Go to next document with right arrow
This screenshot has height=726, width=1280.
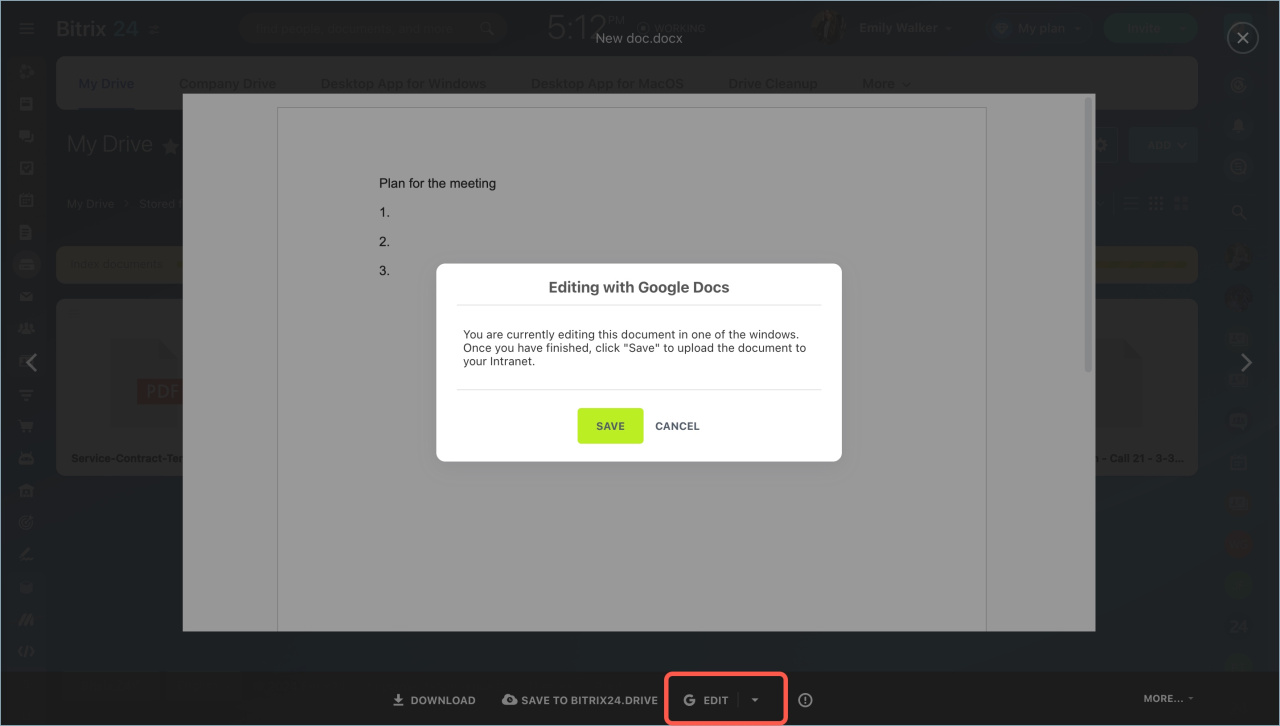coord(1246,362)
